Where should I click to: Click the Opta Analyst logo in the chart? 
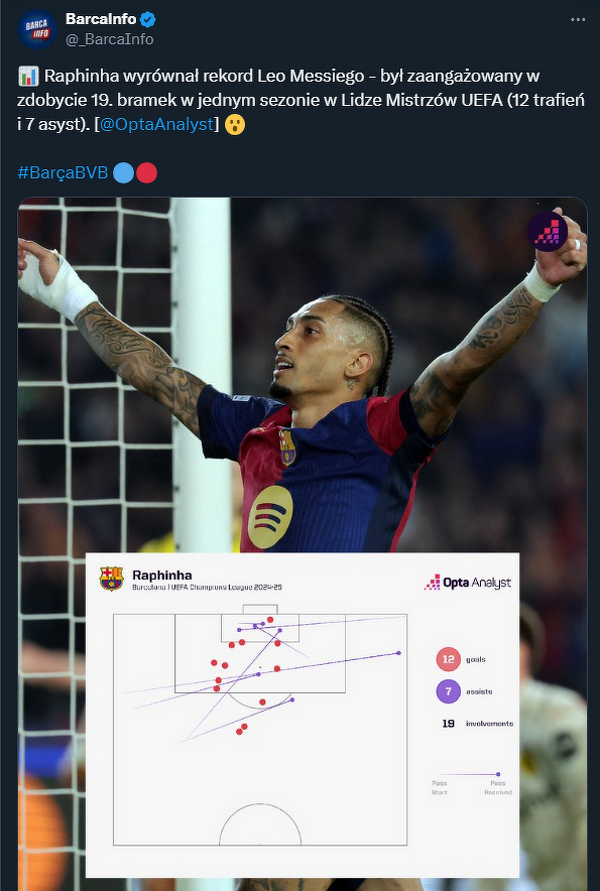click(468, 582)
